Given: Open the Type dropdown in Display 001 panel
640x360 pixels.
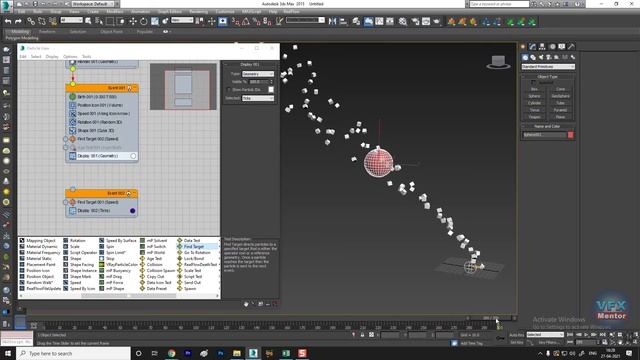Looking at the screenshot, I should pos(258,74).
